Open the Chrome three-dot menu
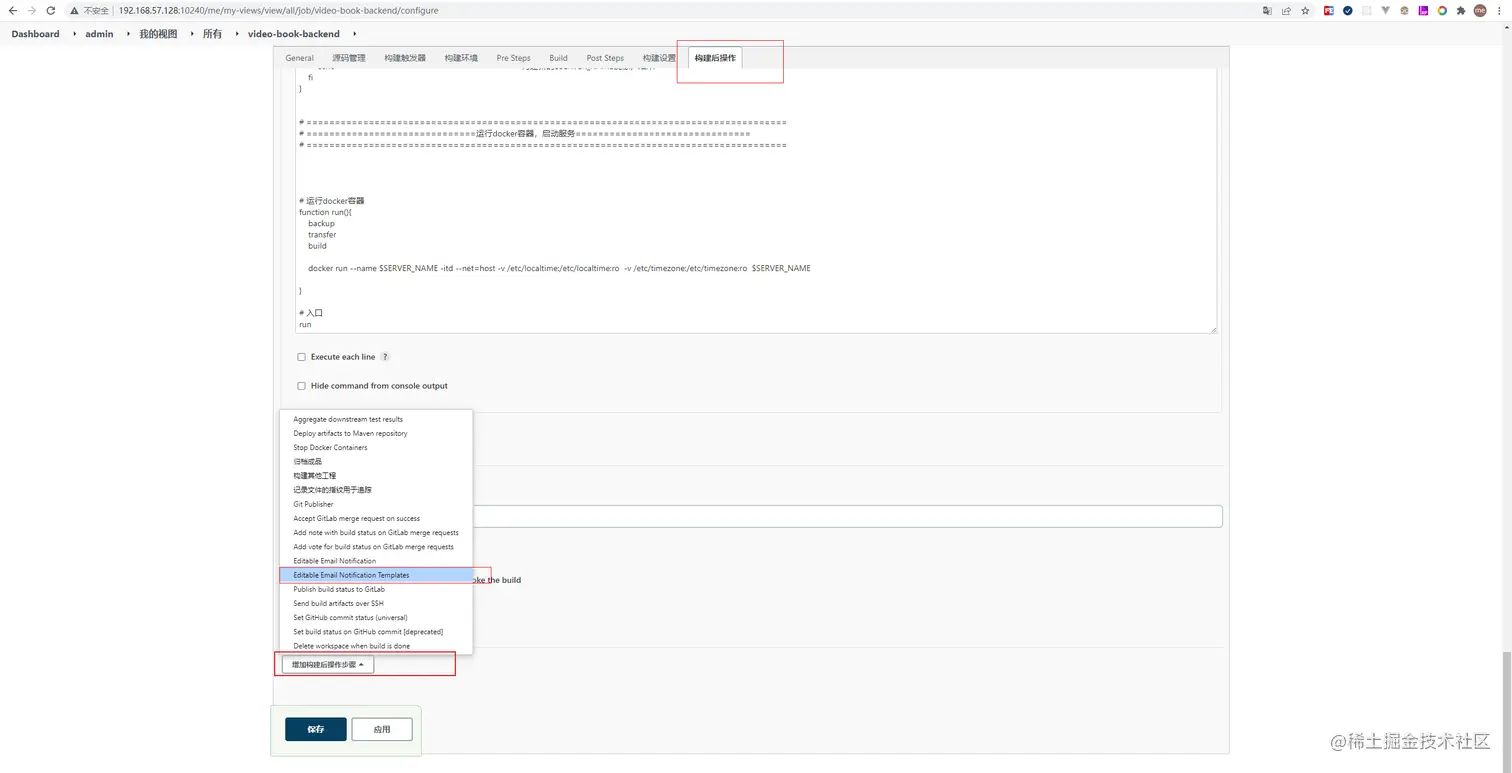Image resolution: width=1512 pixels, height=773 pixels. click(1500, 10)
